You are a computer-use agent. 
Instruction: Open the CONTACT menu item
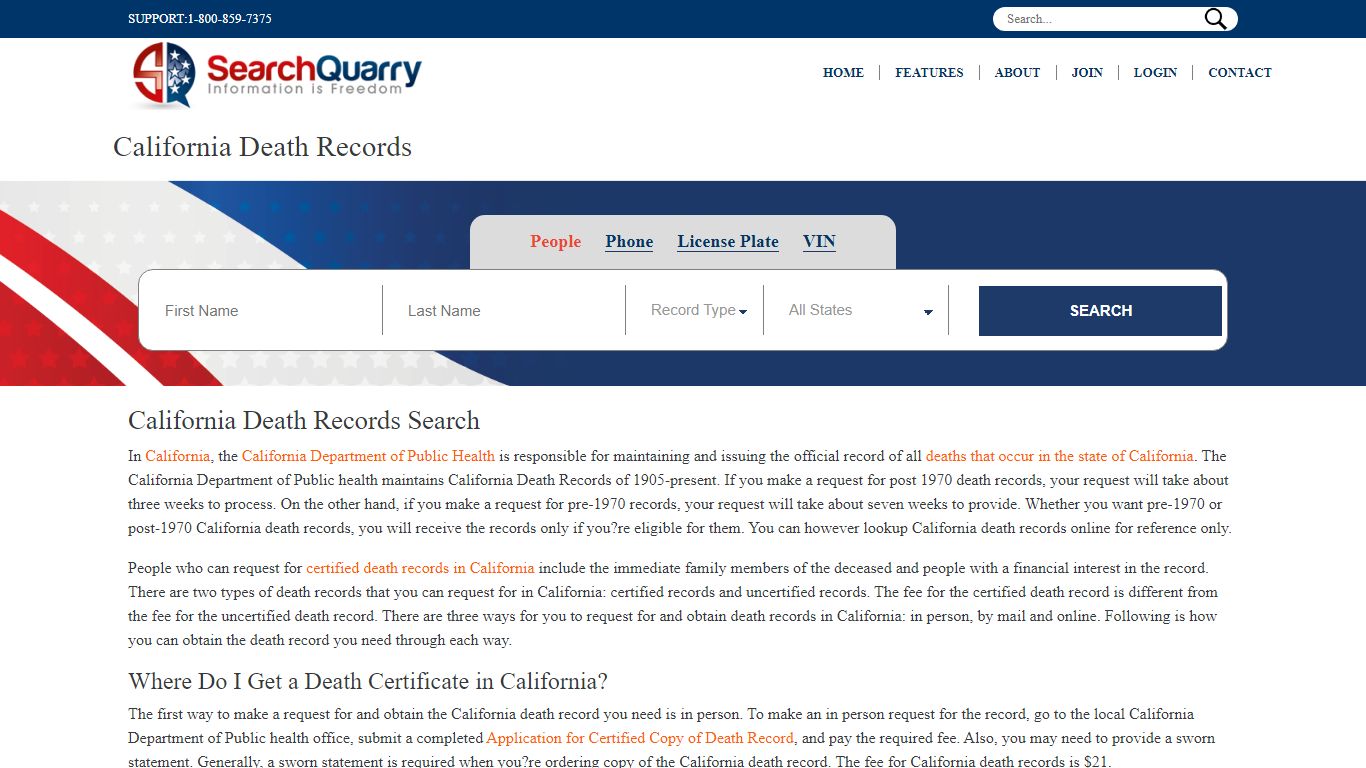point(1240,73)
